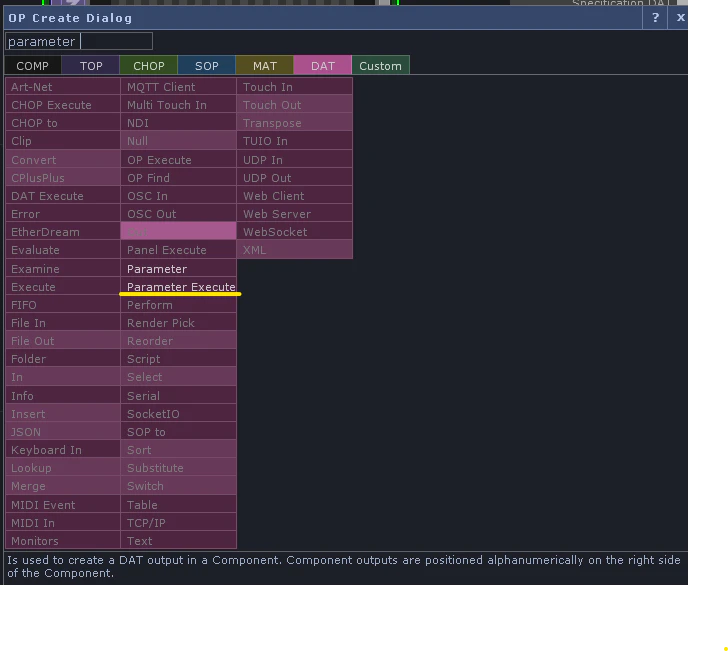Screen dimensions: 728x651
Task: Choose the Render Pick DAT
Action: (x=178, y=323)
